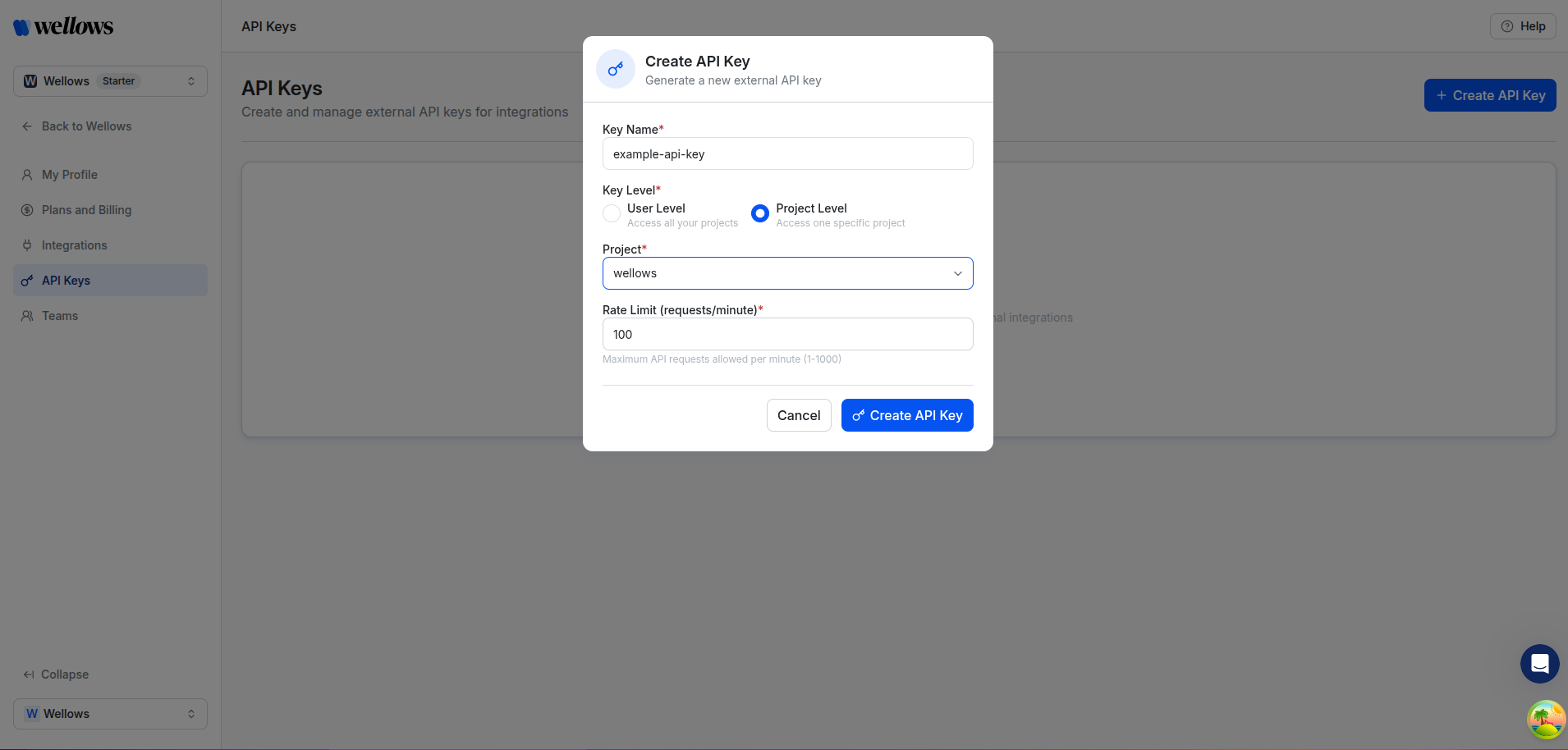Screen dimensions: 1568x750
Task: Click the wellows logo in sidebar
Action: (x=62, y=25)
